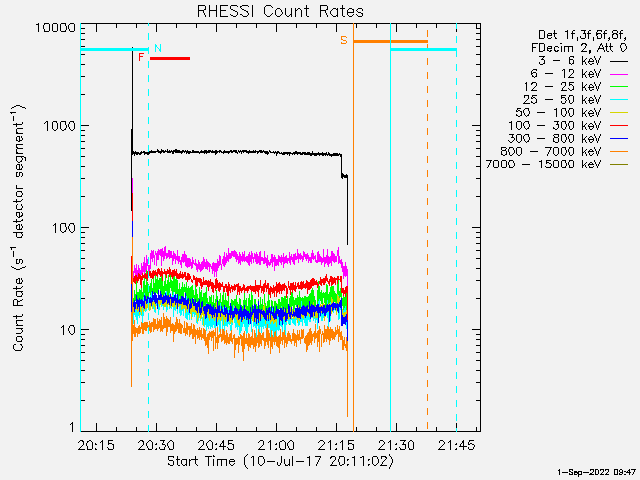Click the '20:15' x-axis tick label
The height and width of the screenshot is (480, 640).
pyautogui.click(x=96, y=445)
